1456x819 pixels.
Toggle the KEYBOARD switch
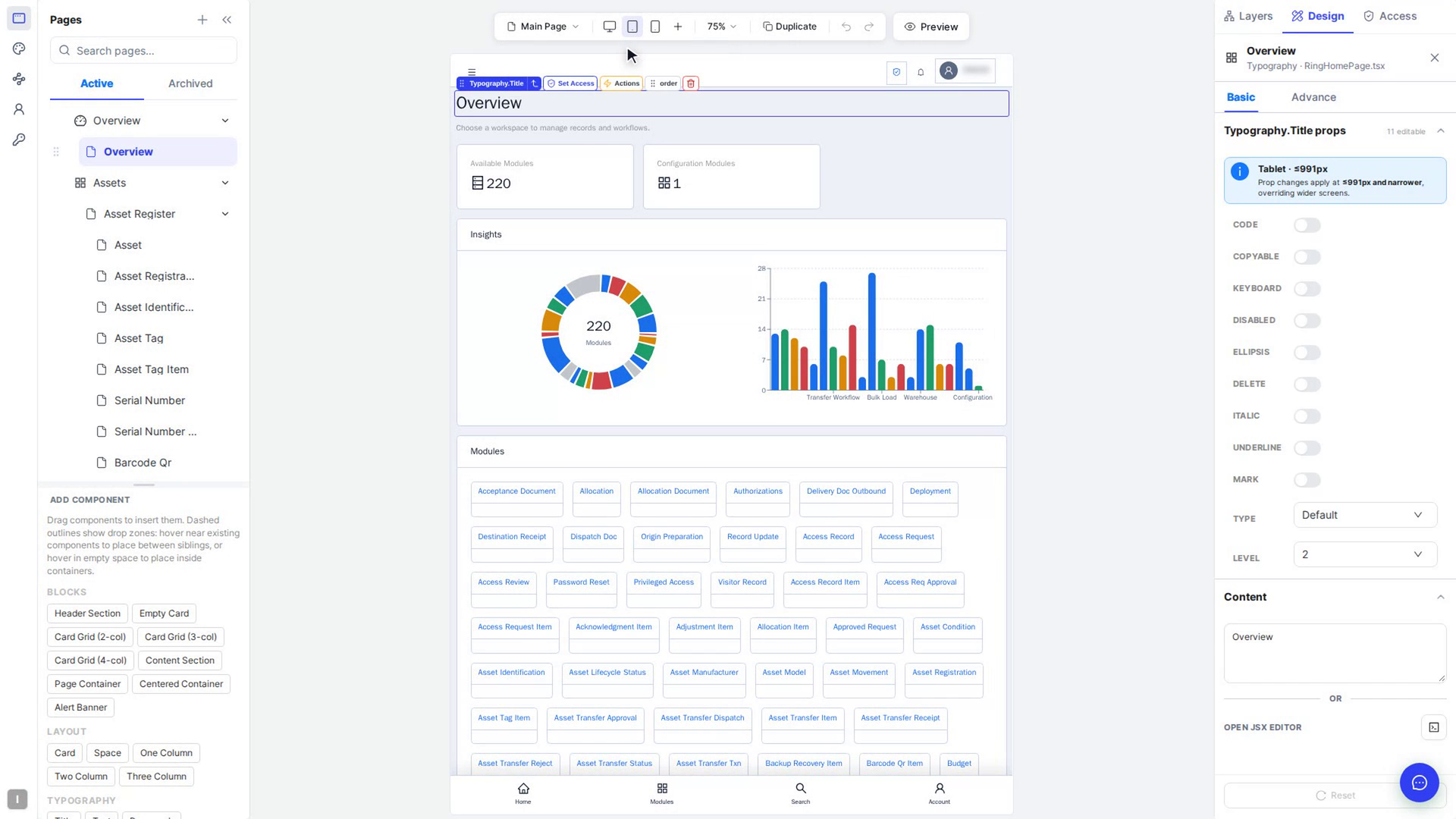(1307, 289)
